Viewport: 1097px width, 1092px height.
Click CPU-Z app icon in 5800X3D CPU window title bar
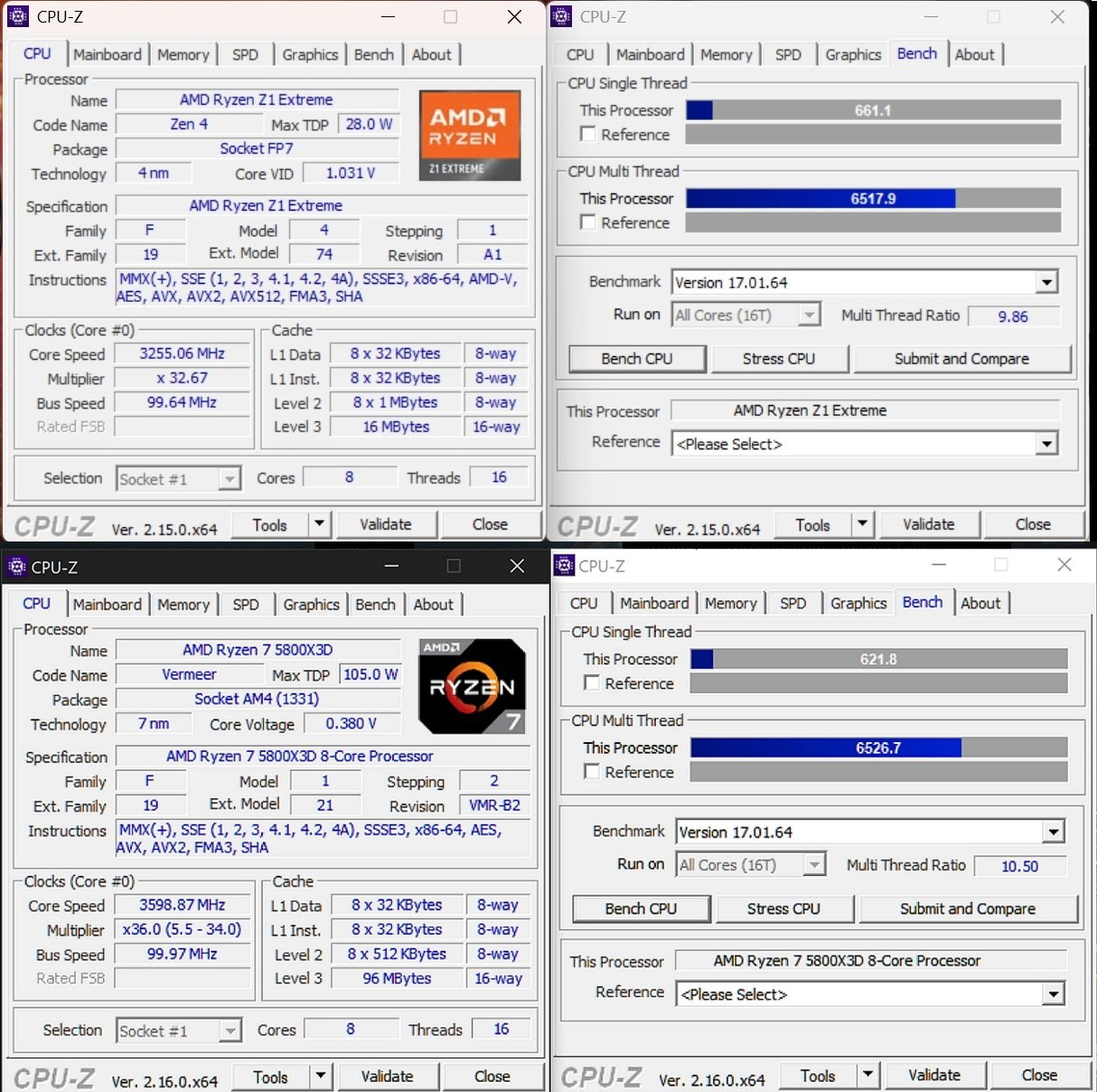tap(15, 567)
